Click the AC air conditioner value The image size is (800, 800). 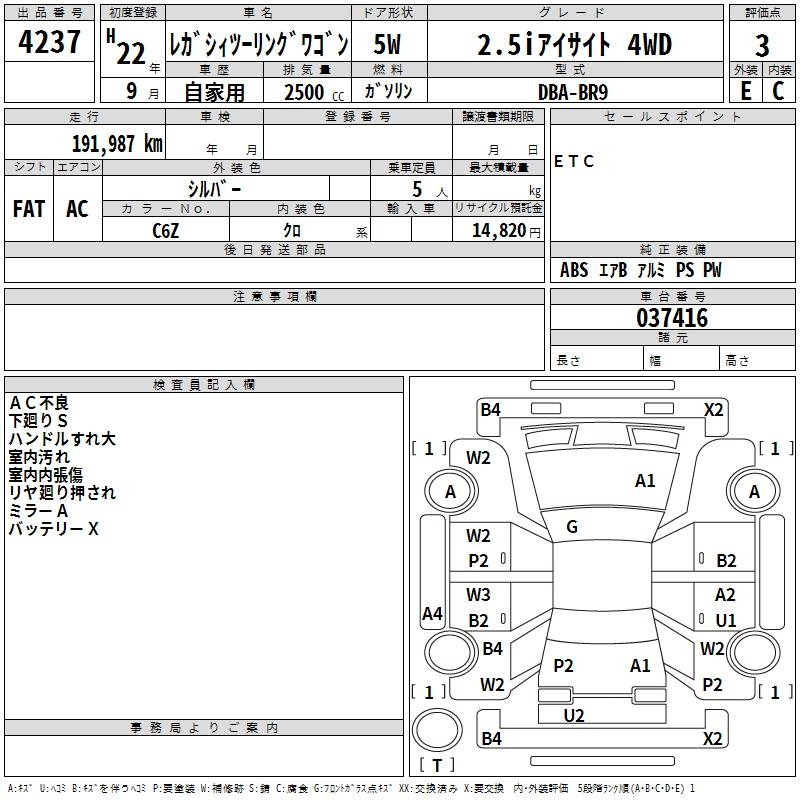[x=77, y=209]
